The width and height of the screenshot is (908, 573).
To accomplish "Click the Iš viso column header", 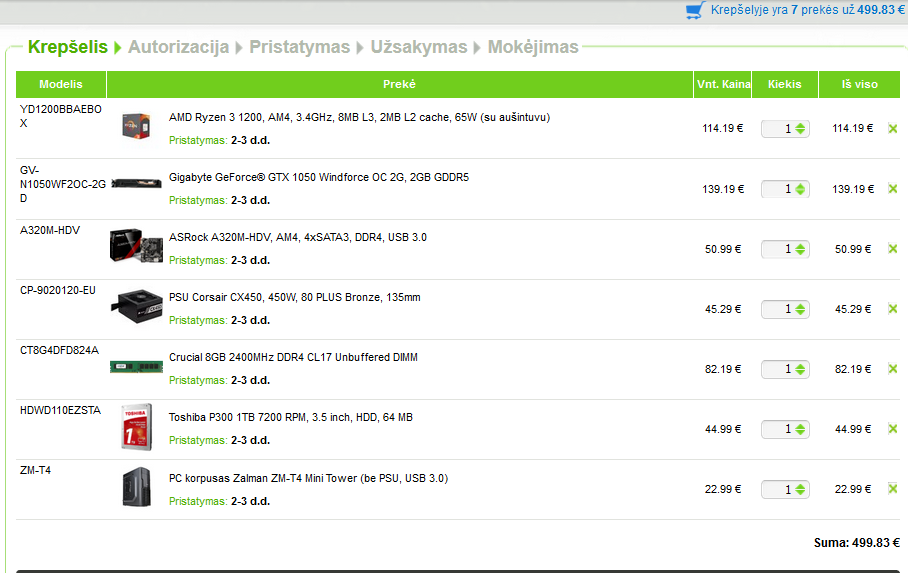I will point(859,85).
